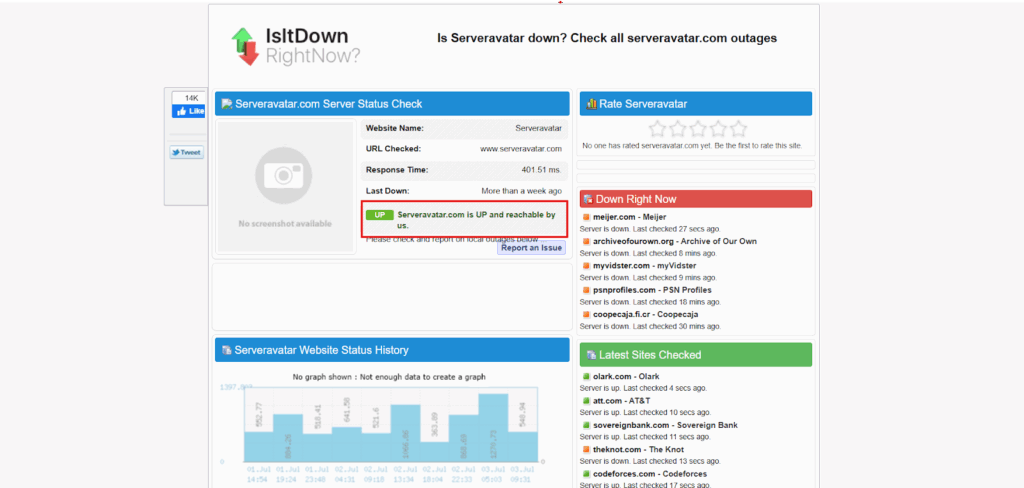Click the Serveravatar.com is UP message
The height and width of the screenshot is (488, 1024).
tap(476, 220)
